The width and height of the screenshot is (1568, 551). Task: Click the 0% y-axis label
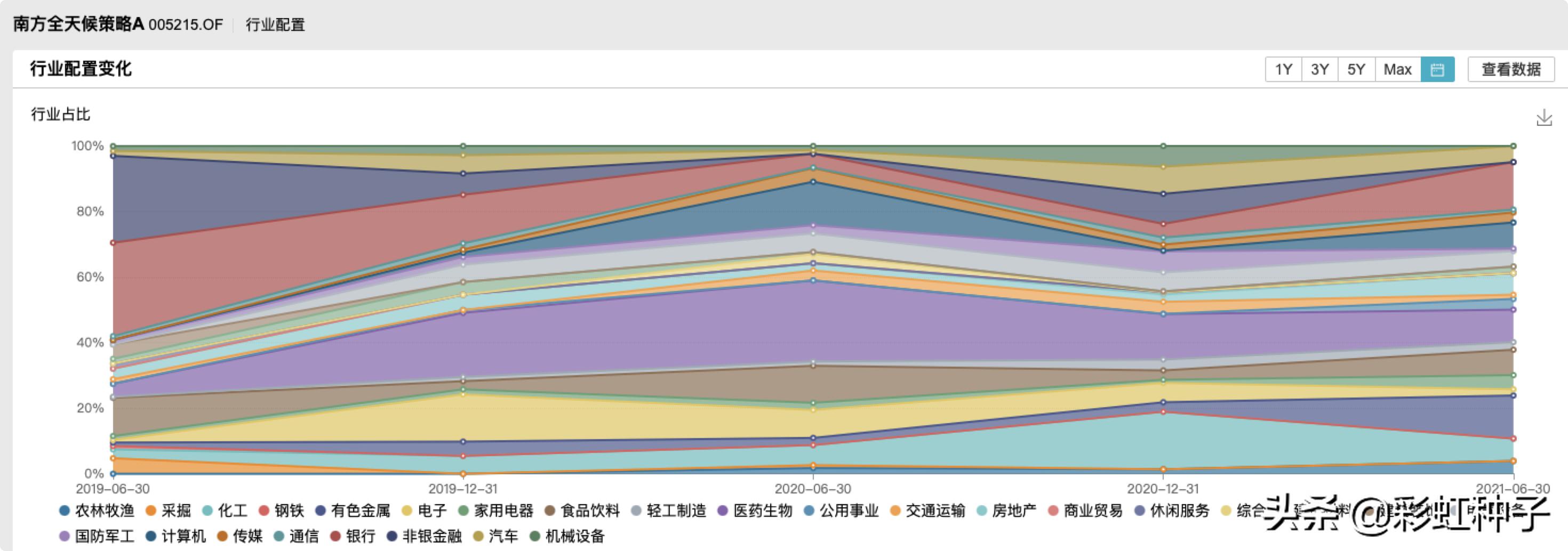(94, 474)
